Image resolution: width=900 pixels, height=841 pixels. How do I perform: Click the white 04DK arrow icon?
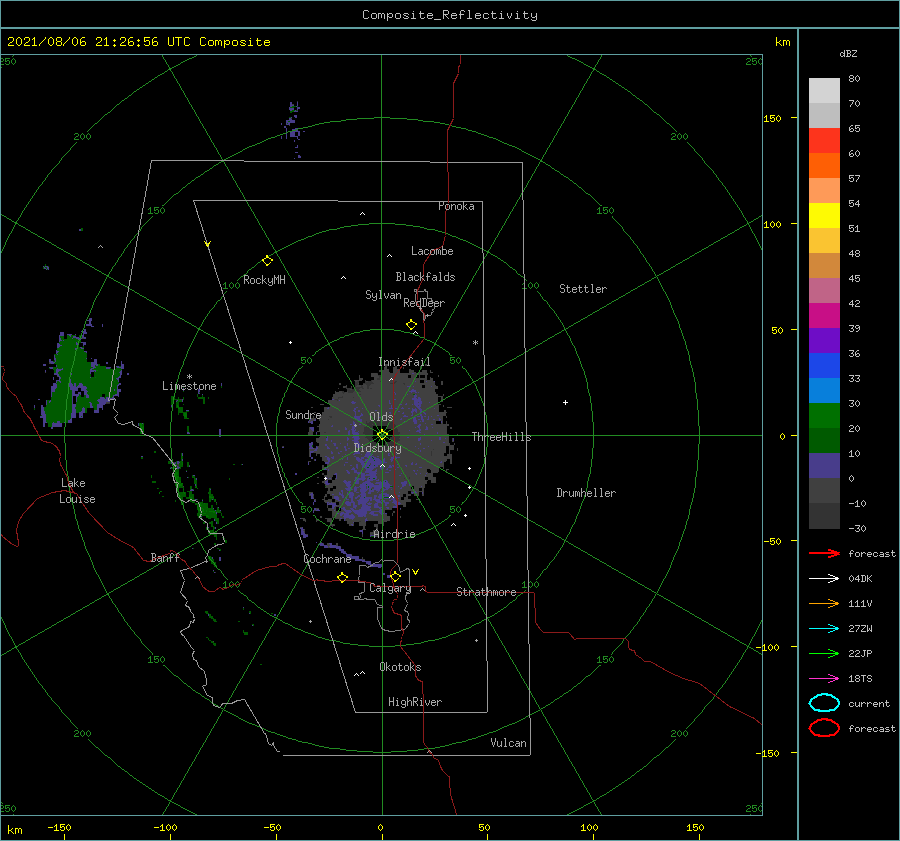824,579
